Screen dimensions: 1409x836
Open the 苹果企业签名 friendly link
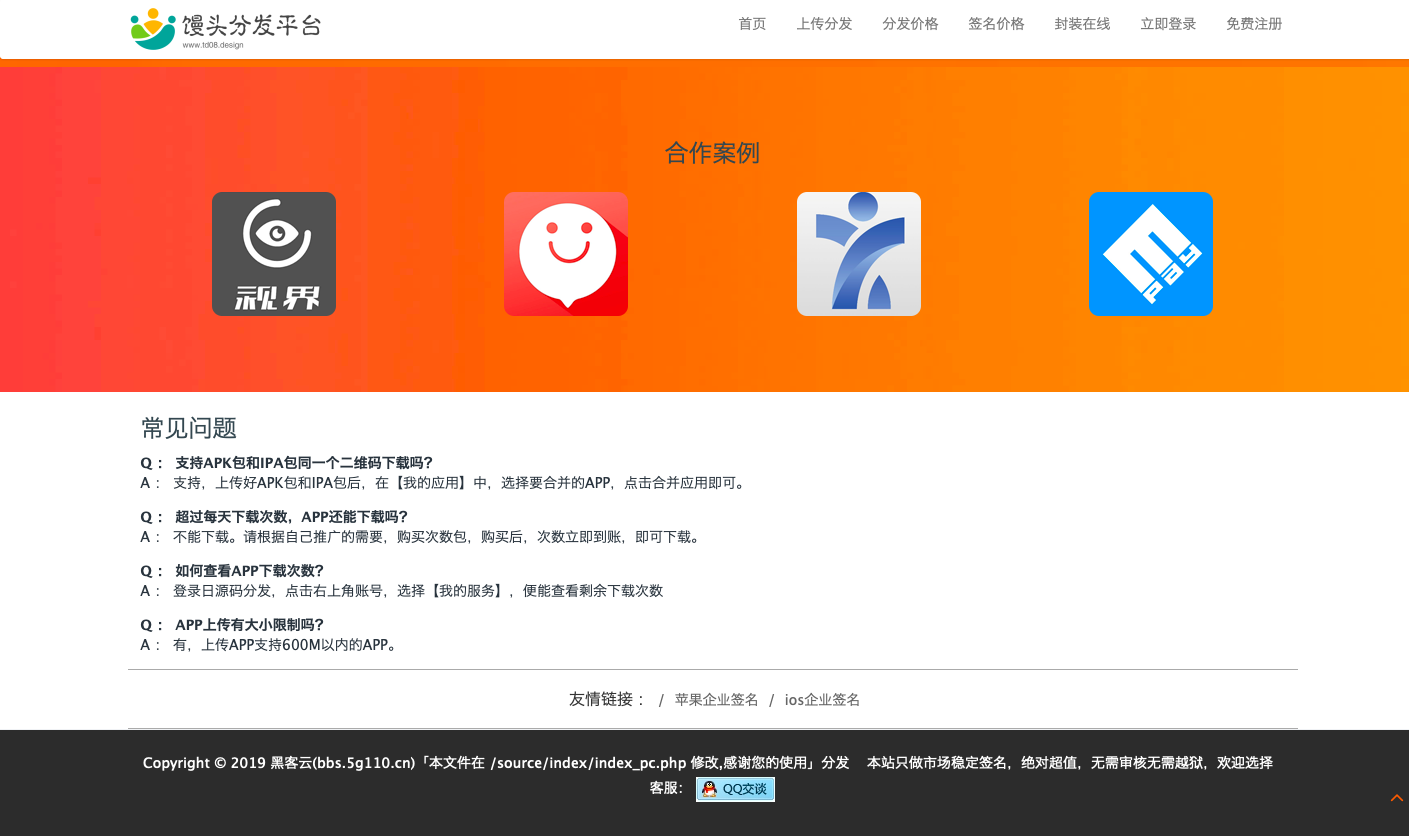pyautogui.click(x=716, y=700)
